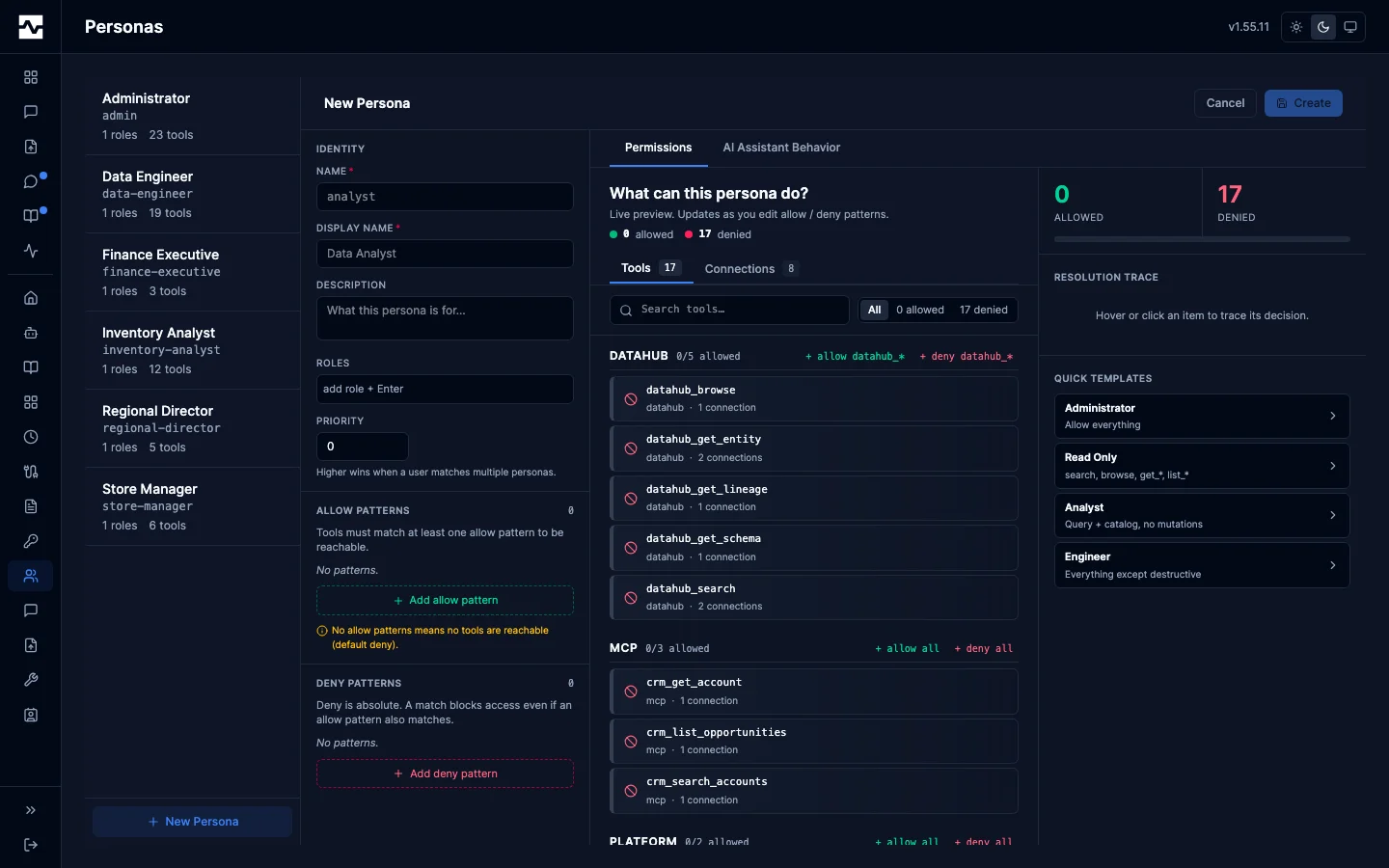Image resolution: width=1389 pixels, height=868 pixels.
Task: Open the home icon in sidebar
Action: pyautogui.click(x=31, y=298)
